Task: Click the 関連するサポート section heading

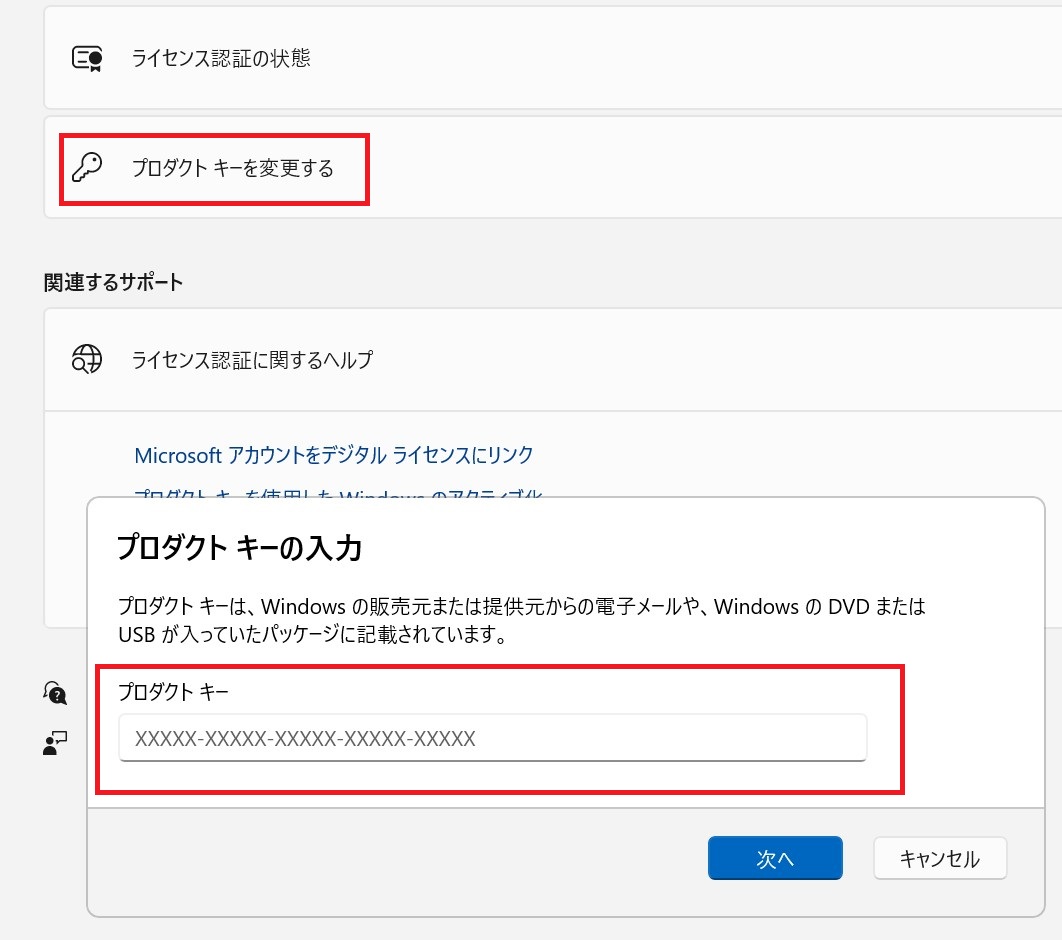Action: click(113, 282)
